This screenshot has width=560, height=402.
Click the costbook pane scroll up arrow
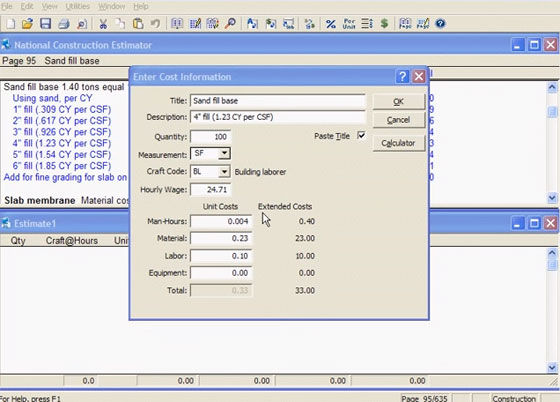(x=552, y=87)
